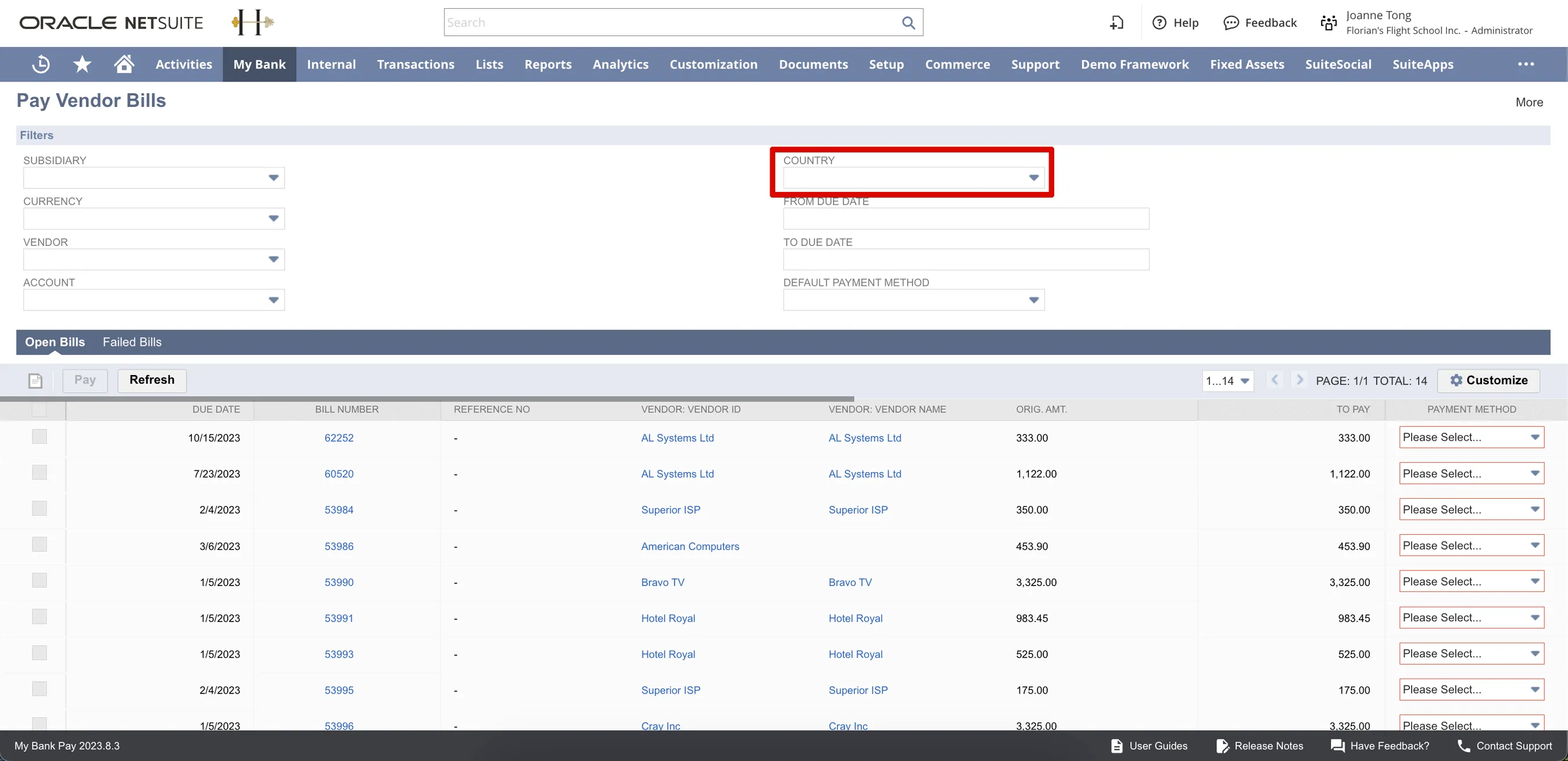This screenshot has height=761, width=1568.
Task: Check the box for bill 53986
Action: click(39, 544)
